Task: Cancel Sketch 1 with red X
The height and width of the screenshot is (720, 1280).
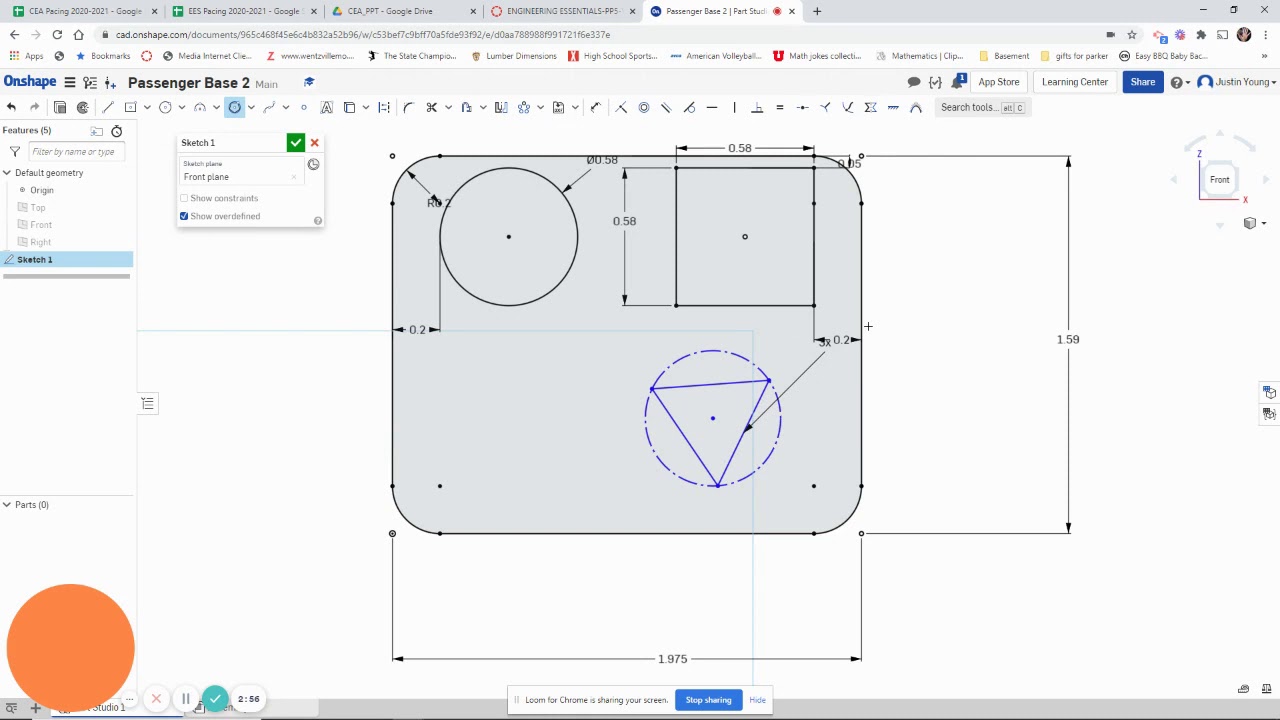Action: point(314,143)
